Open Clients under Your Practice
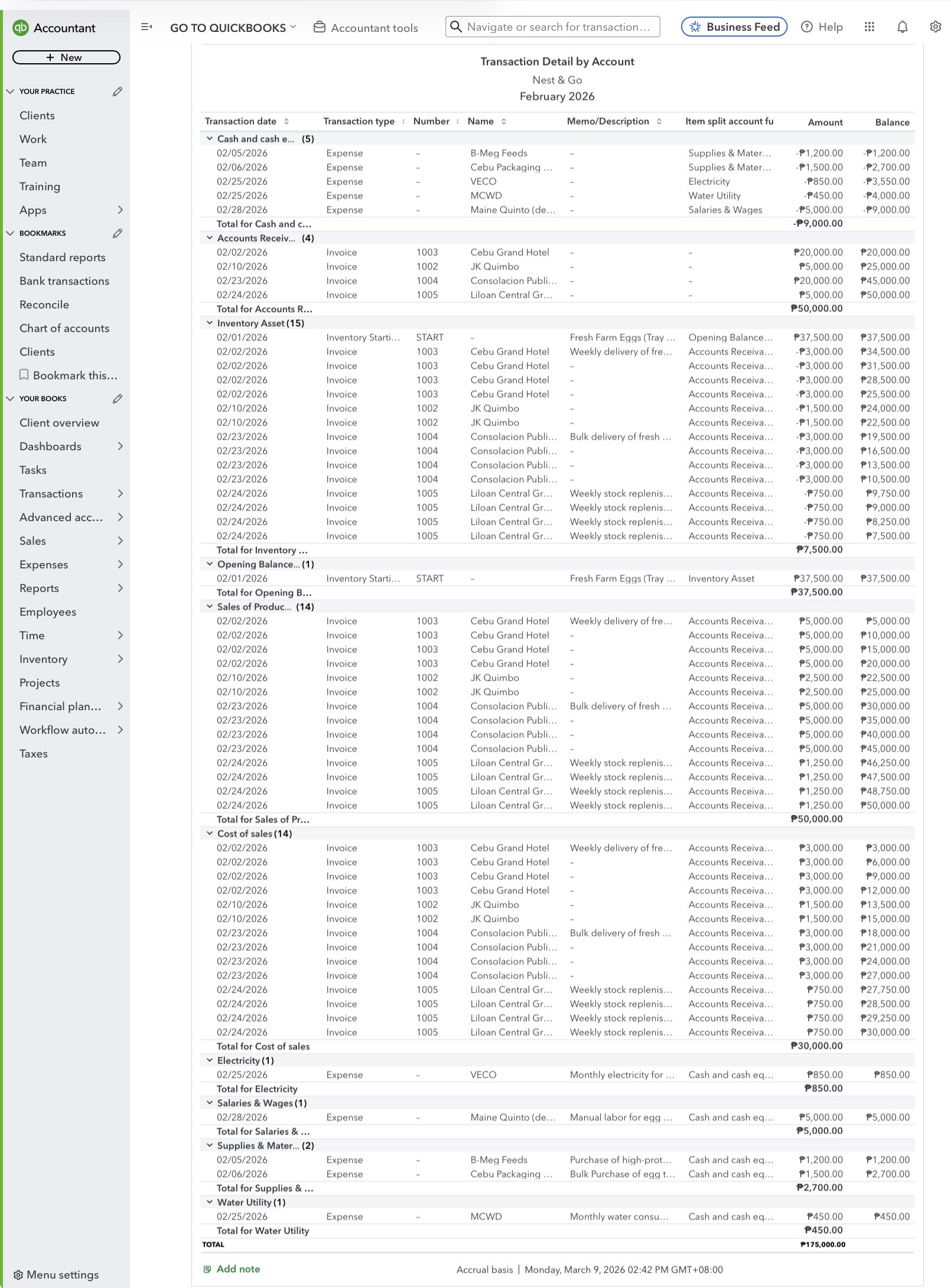Screen dimensions: 951x1288 pos(37,116)
